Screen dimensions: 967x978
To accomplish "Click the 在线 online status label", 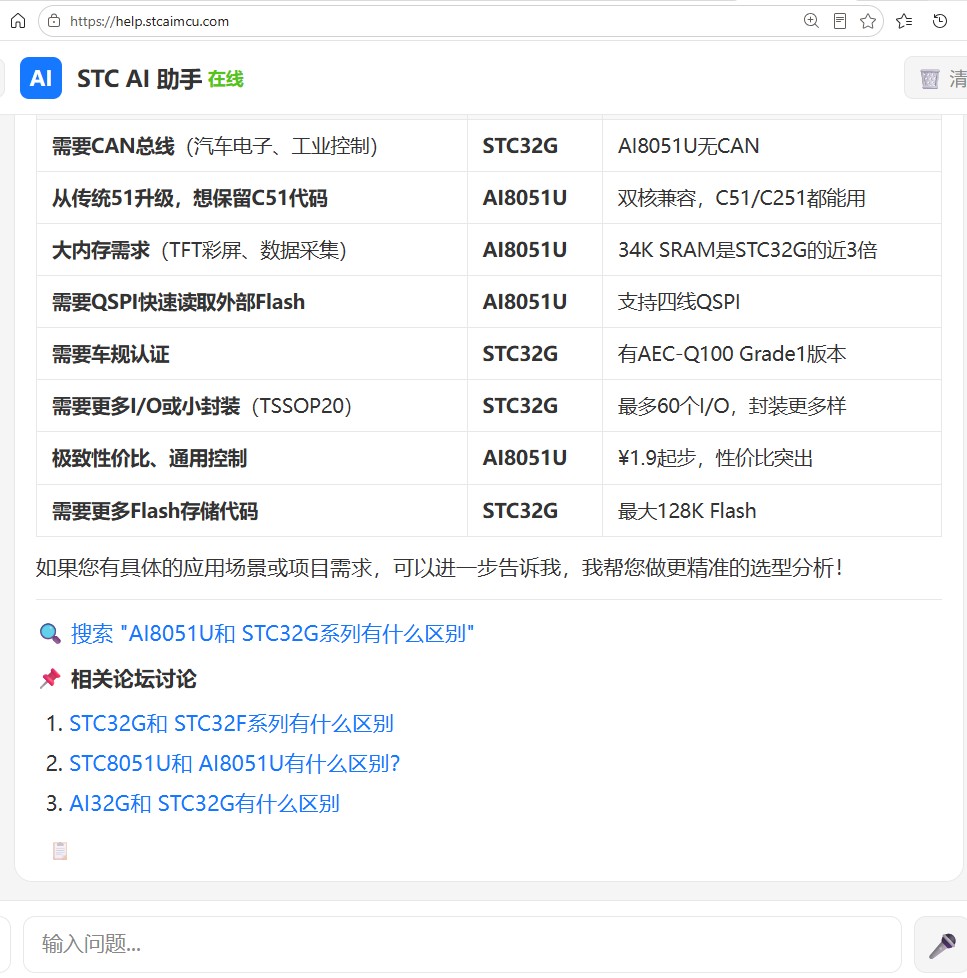I will pos(226,79).
